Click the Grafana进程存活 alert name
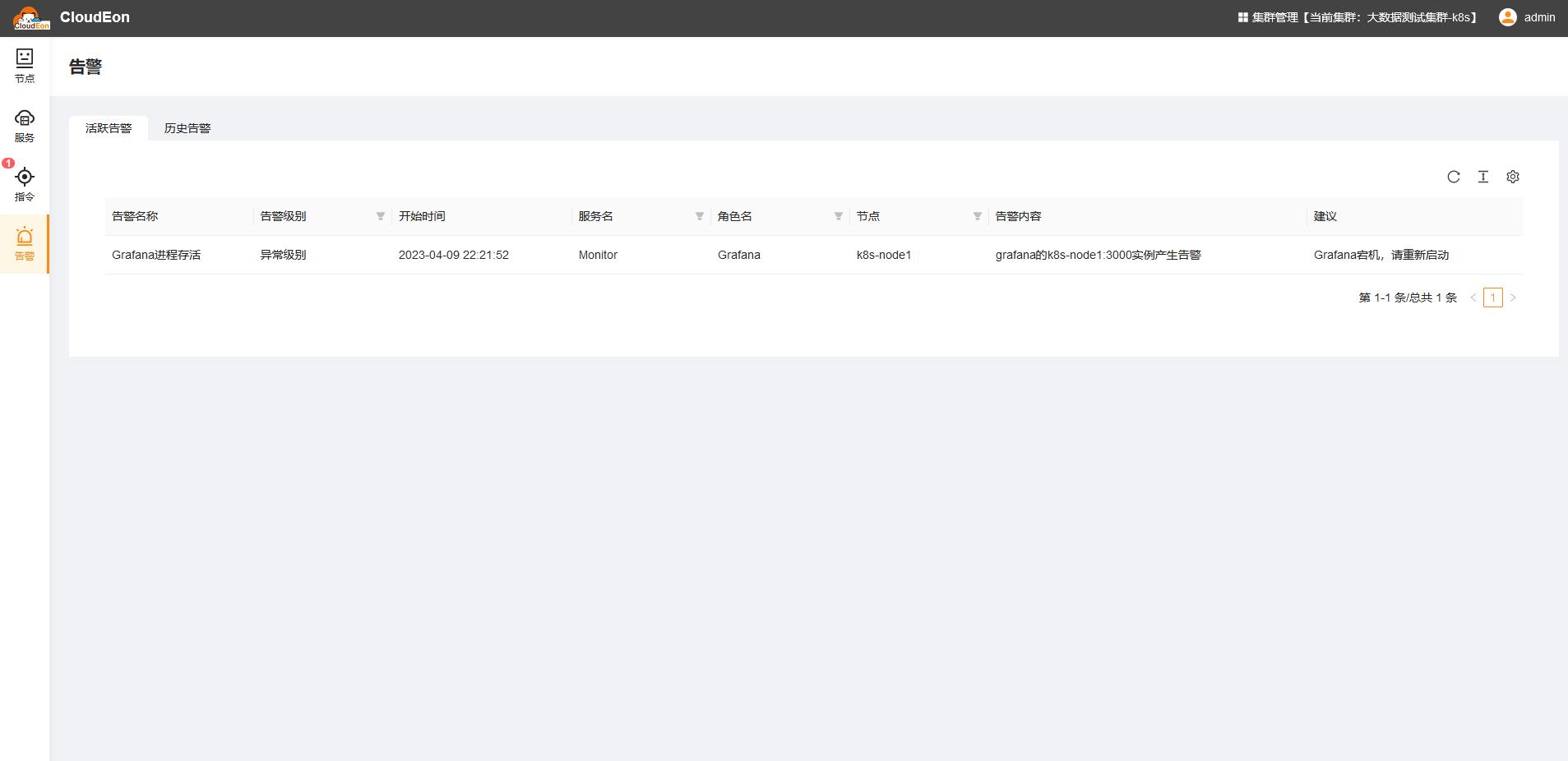The width and height of the screenshot is (1568, 761). (x=156, y=255)
